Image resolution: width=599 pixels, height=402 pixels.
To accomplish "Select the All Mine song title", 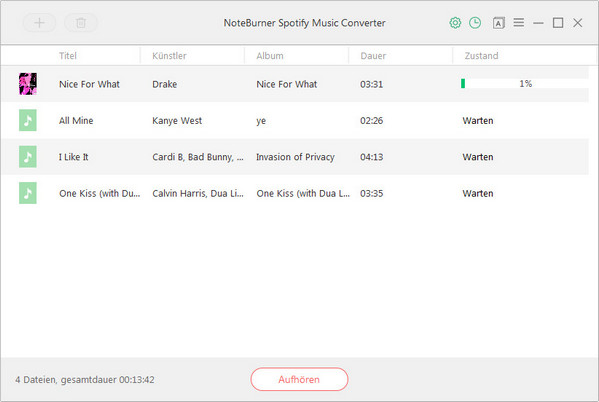I will point(76,120).
